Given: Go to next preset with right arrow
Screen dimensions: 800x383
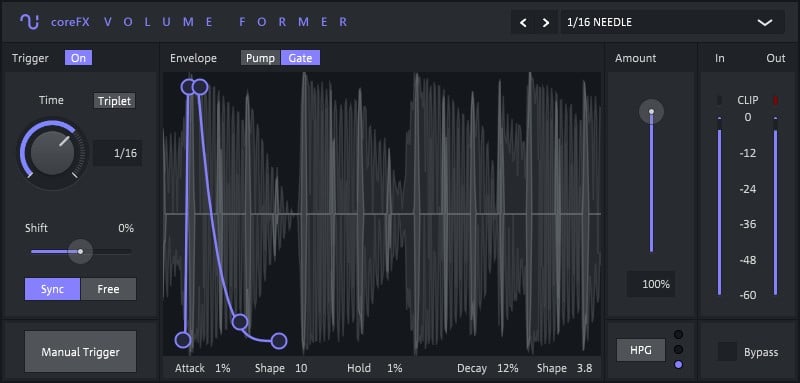Looking at the screenshot, I should (546, 22).
